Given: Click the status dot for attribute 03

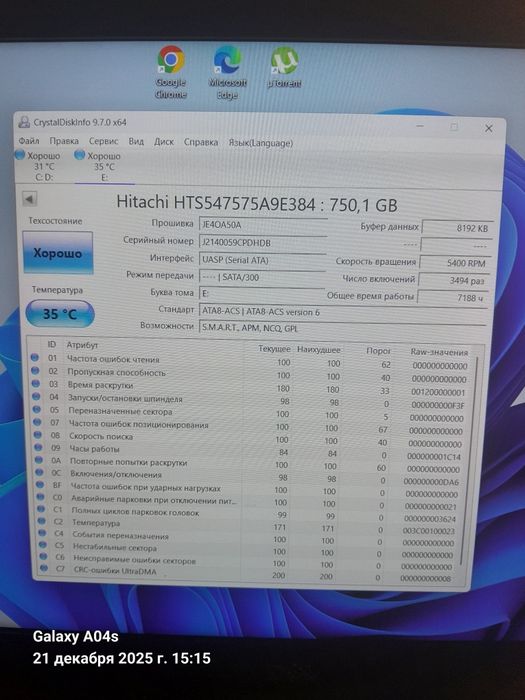Looking at the screenshot, I should (36, 383).
